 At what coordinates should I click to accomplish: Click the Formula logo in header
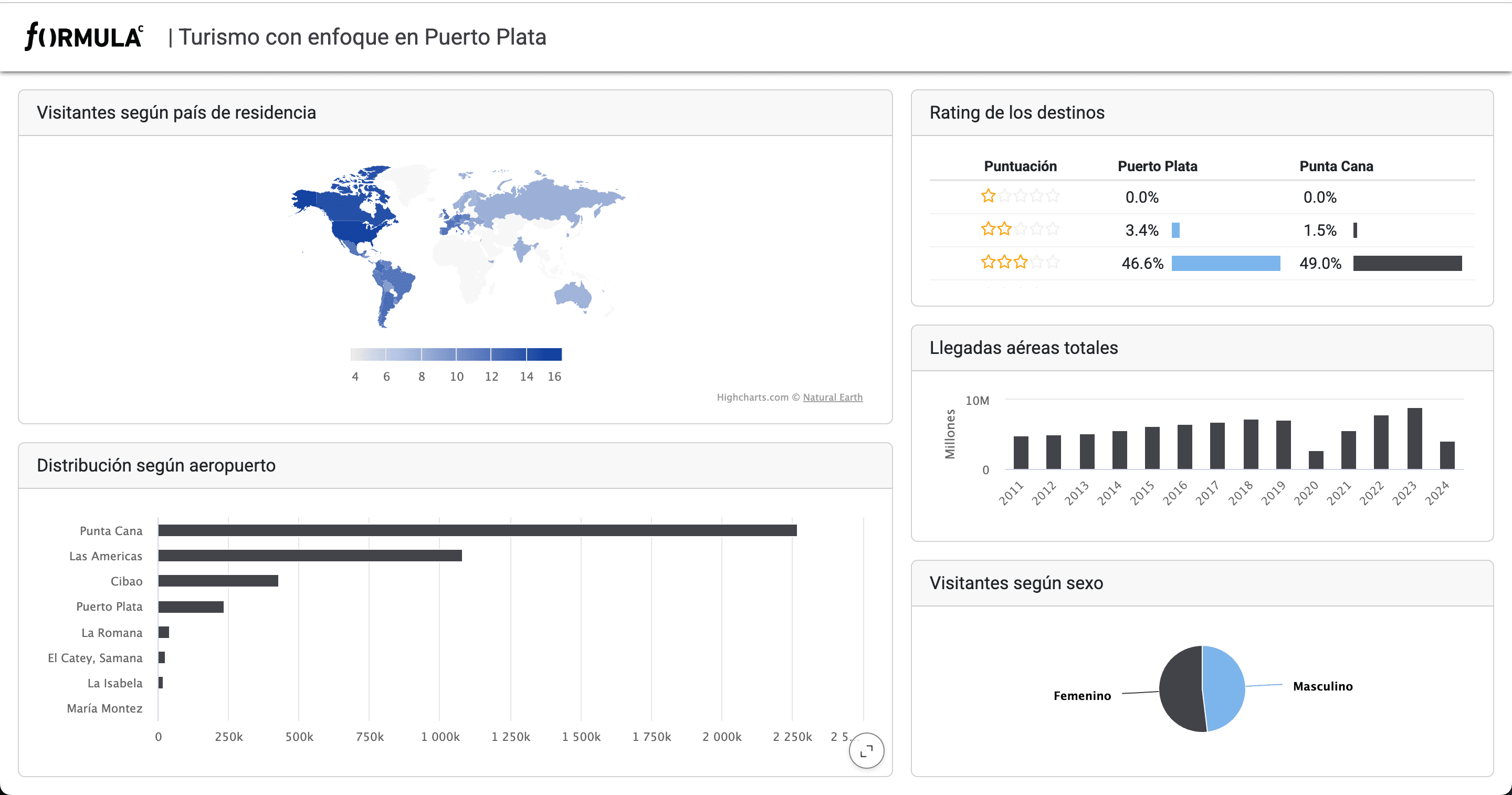point(83,36)
